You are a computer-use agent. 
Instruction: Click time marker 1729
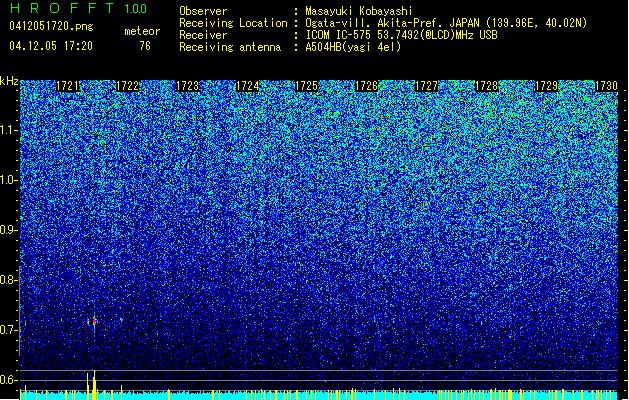tap(546, 86)
